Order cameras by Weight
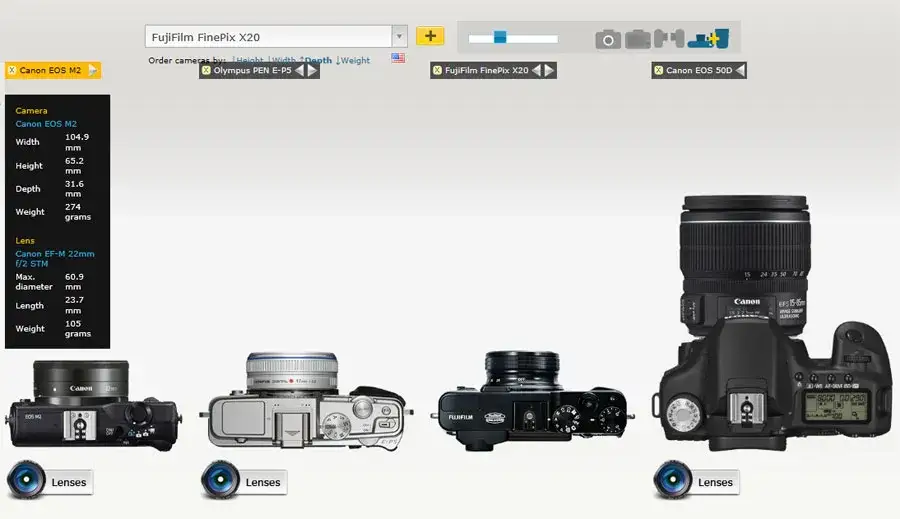 click(355, 60)
